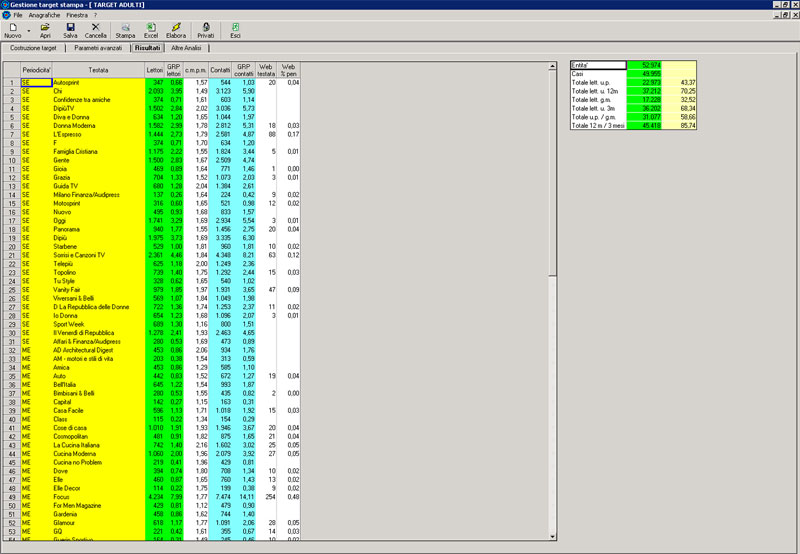Select the Entita' field in summary panel

(x=597, y=65)
